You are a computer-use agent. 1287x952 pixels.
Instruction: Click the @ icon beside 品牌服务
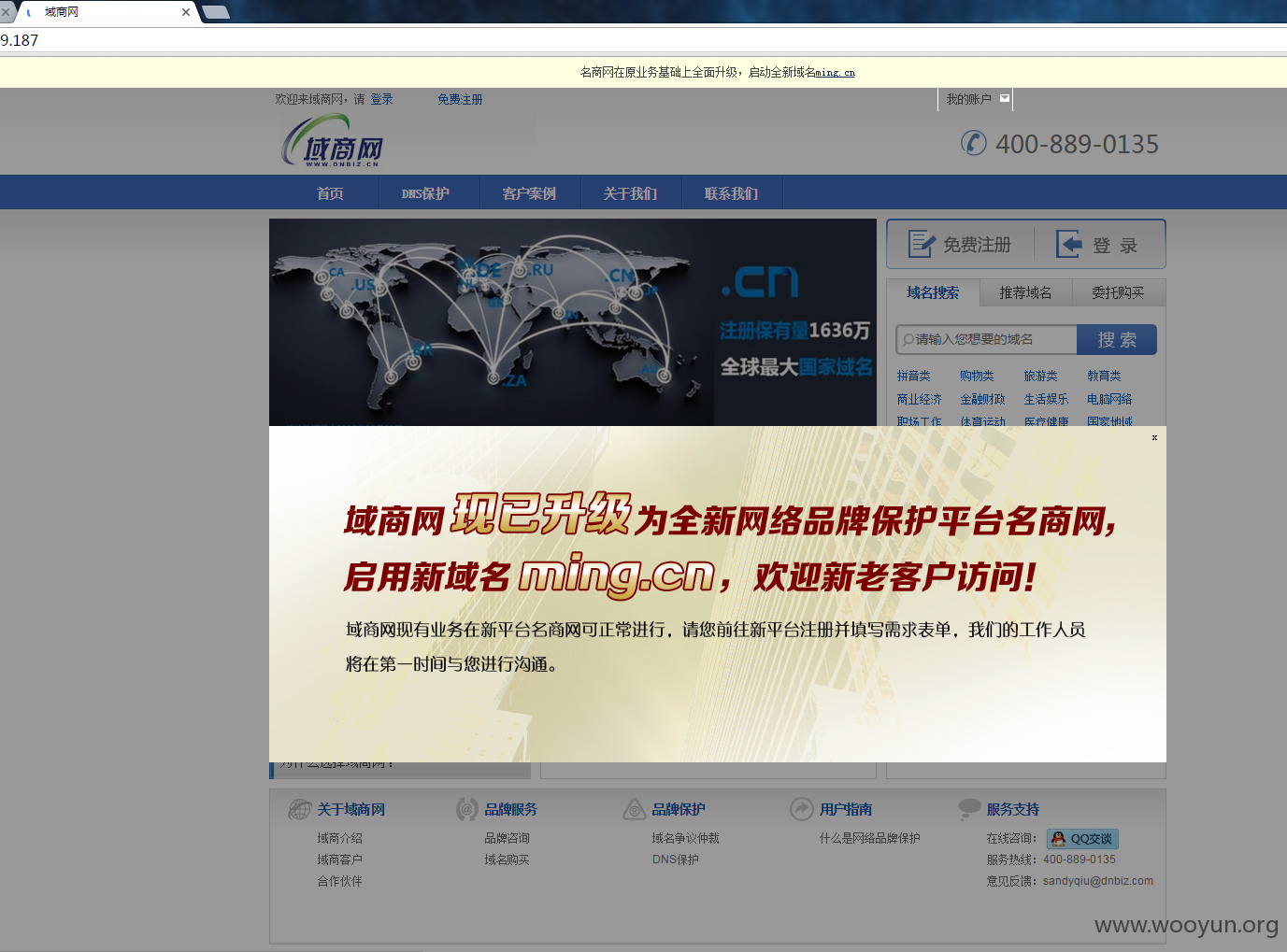tap(466, 809)
